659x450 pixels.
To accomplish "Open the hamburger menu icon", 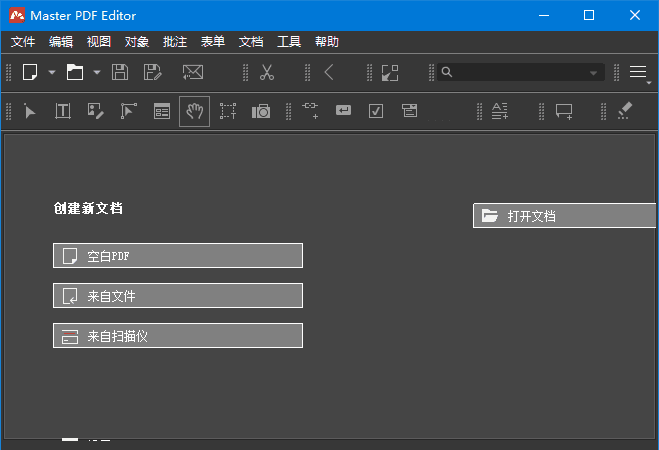I will (638, 72).
